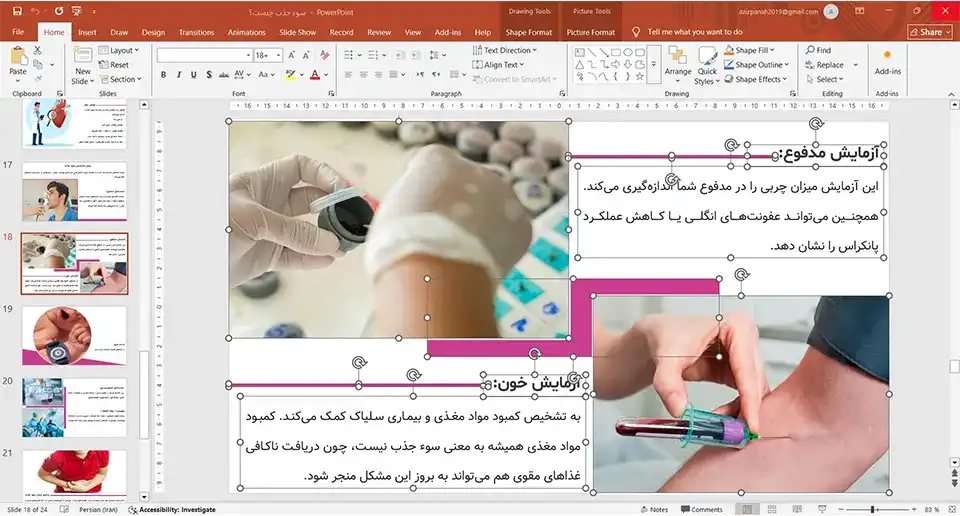Toggle Strikethrough formatting
Image resolution: width=960 pixels, height=516 pixels.
point(224,75)
